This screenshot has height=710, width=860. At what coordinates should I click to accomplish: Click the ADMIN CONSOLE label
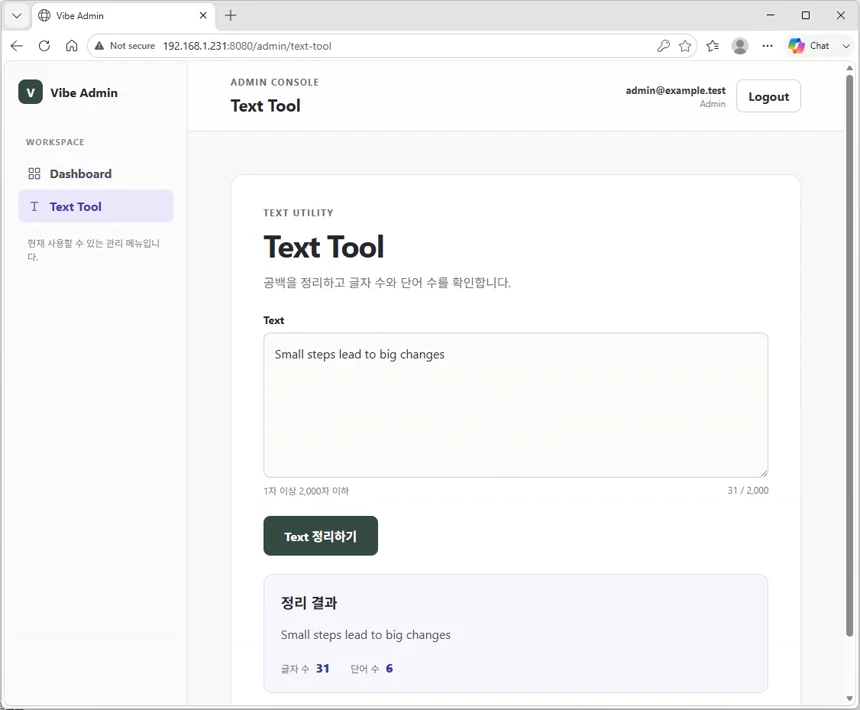tap(275, 82)
